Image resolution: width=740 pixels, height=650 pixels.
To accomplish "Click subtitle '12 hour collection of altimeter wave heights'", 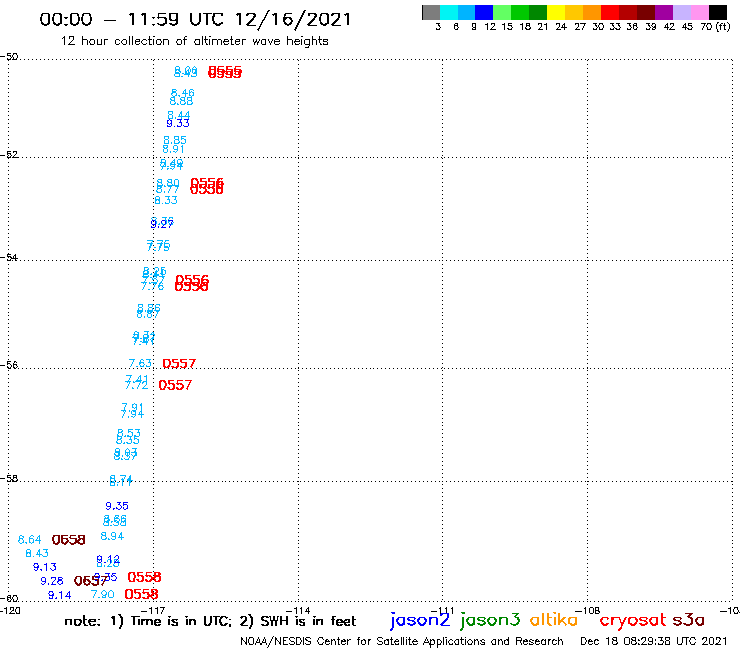I will (x=194, y=41).
